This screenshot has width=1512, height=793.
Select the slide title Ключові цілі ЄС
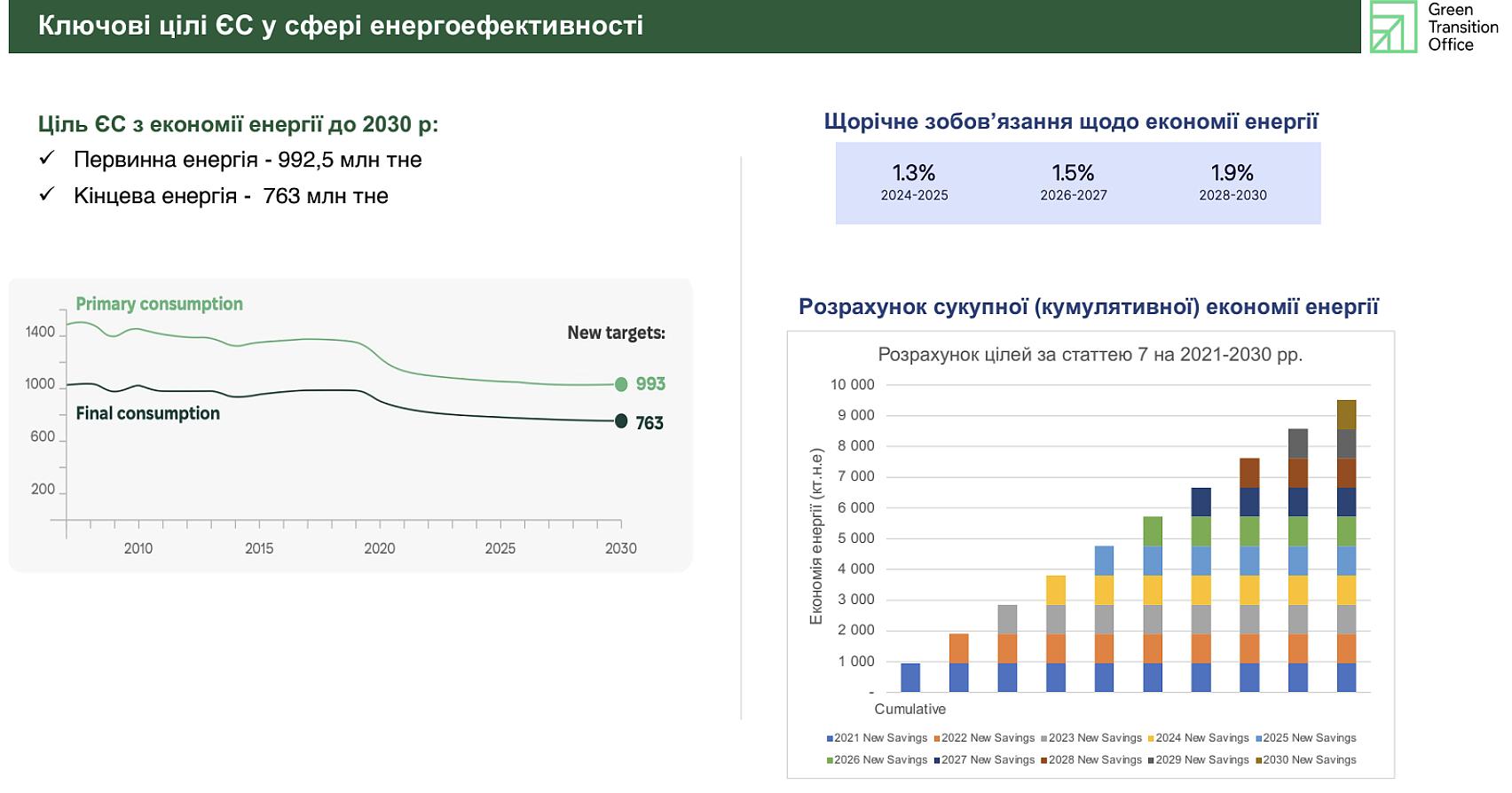pyautogui.click(x=341, y=26)
